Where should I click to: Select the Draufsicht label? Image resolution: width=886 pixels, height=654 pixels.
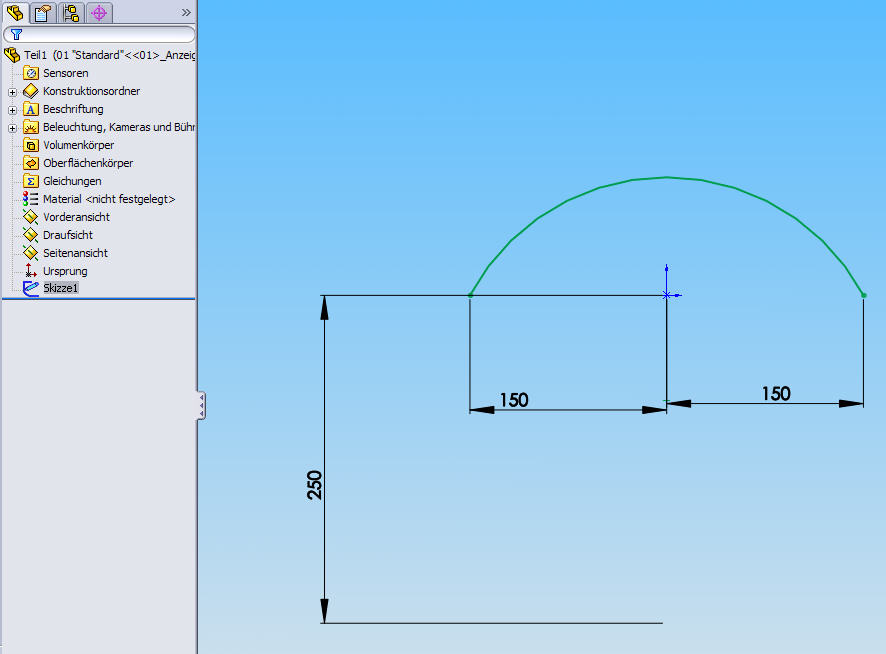(68, 235)
